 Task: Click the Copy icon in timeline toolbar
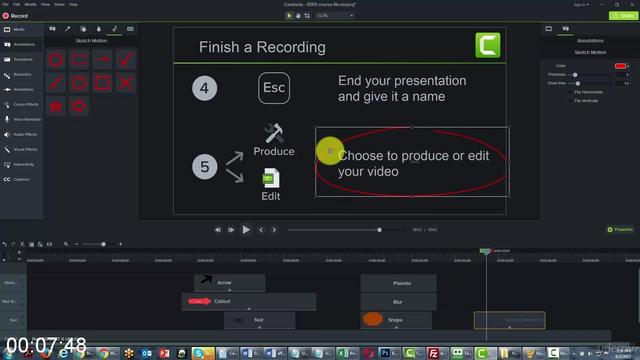click(x=31, y=244)
